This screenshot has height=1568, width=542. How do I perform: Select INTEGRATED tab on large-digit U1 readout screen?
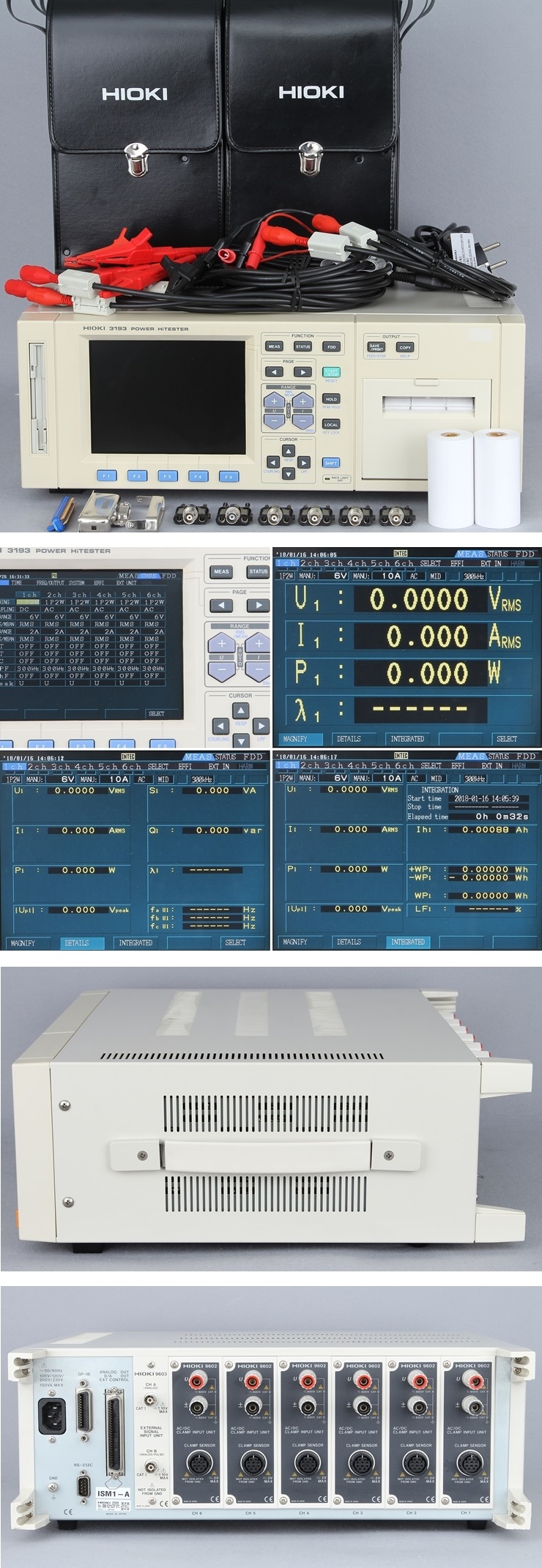[x=407, y=739]
